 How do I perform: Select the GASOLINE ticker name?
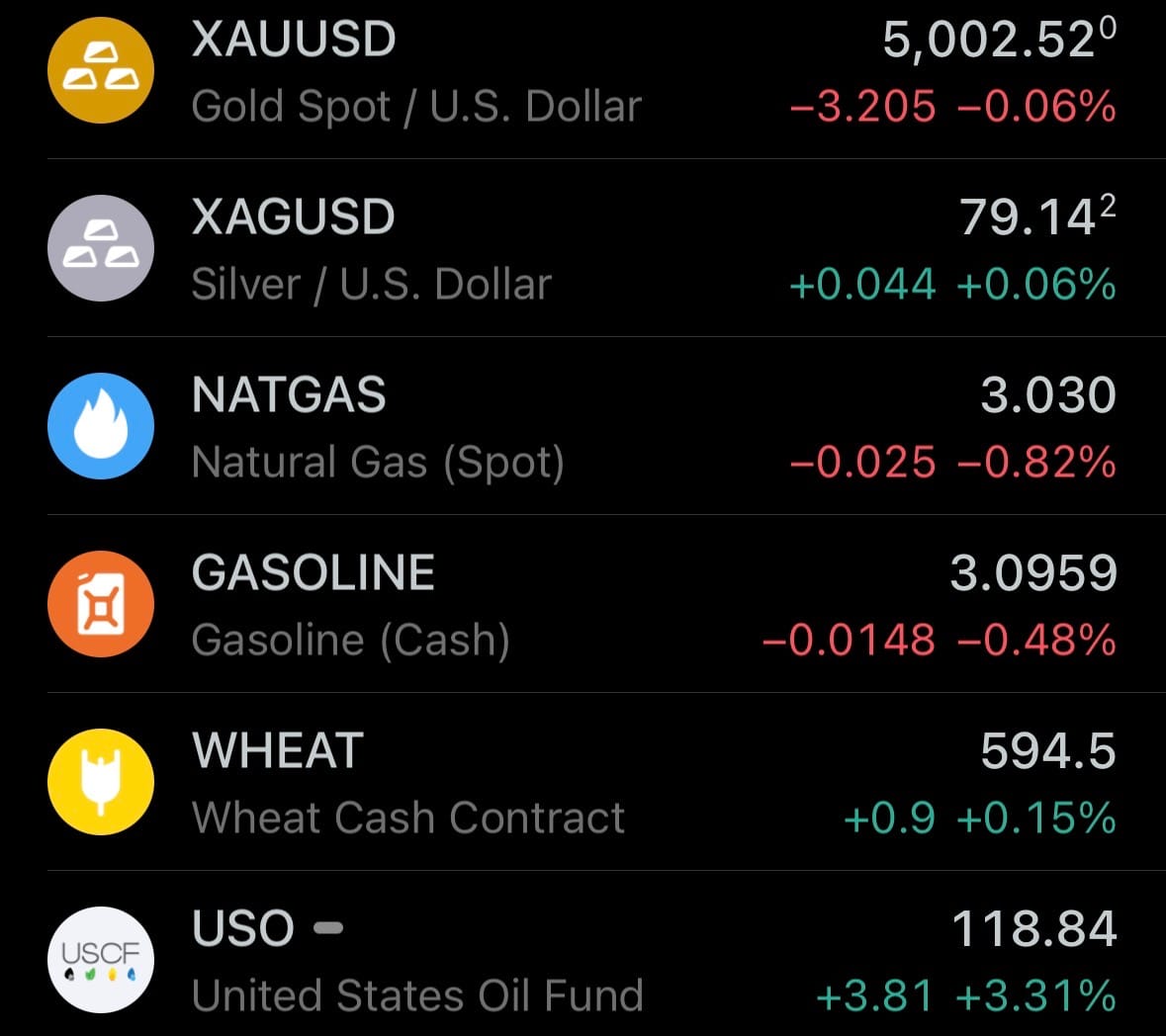314,573
